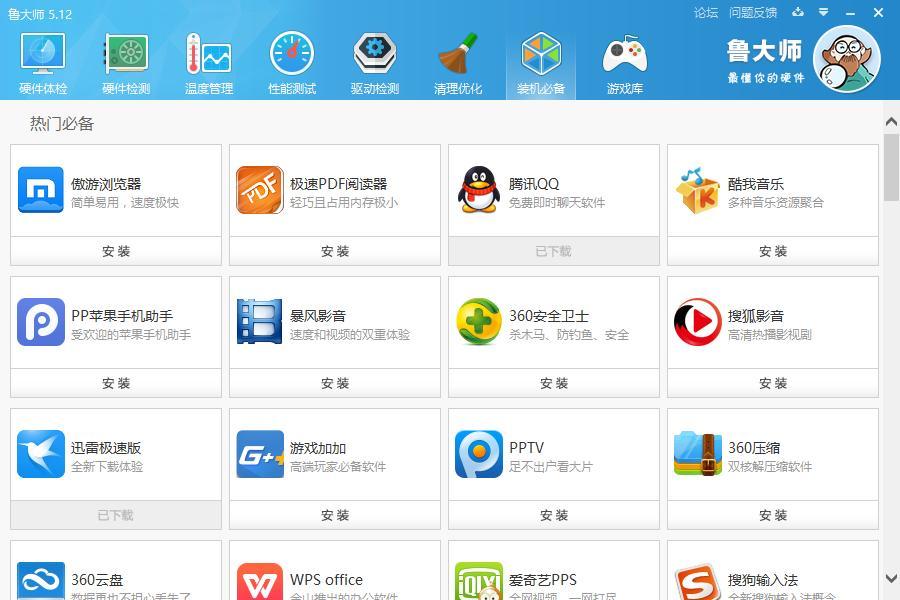The image size is (900, 600).
Task: Click the vertical scrollbar thumb
Action: [891, 167]
